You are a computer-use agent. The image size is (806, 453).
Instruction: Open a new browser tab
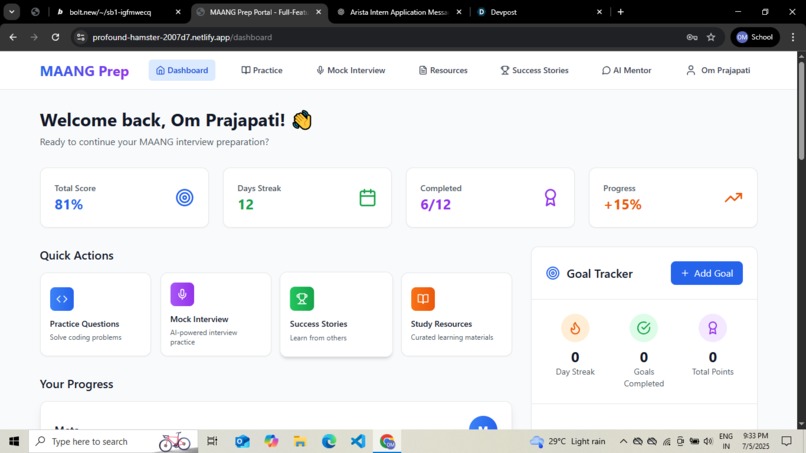coord(620,12)
